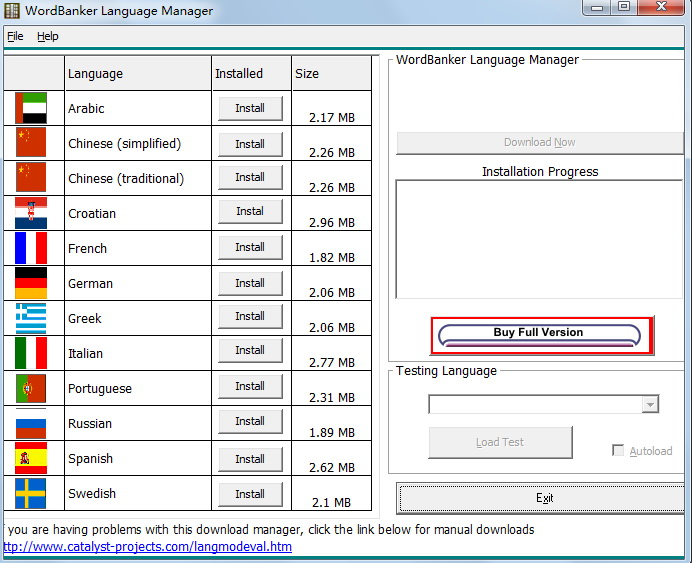Image resolution: width=692 pixels, height=563 pixels.
Task: Install the Portuguese language pack
Action: 250,387
